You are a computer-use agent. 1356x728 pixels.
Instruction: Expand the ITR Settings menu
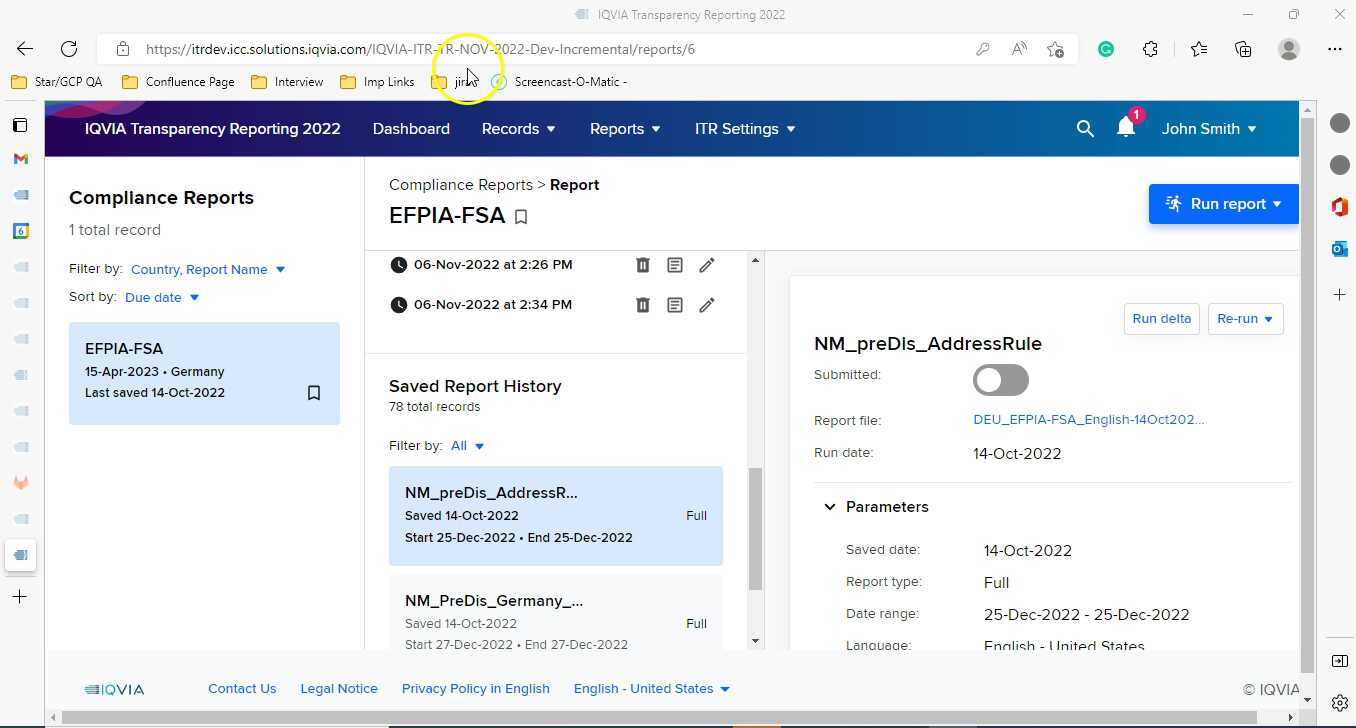[x=745, y=129]
